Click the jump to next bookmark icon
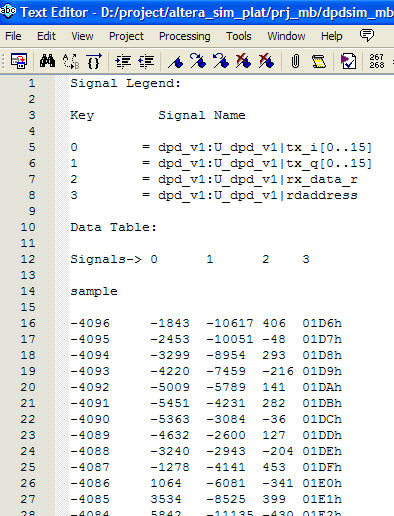Image resolution: width=394 pixels, height=516 pixels. click(198, 61)
